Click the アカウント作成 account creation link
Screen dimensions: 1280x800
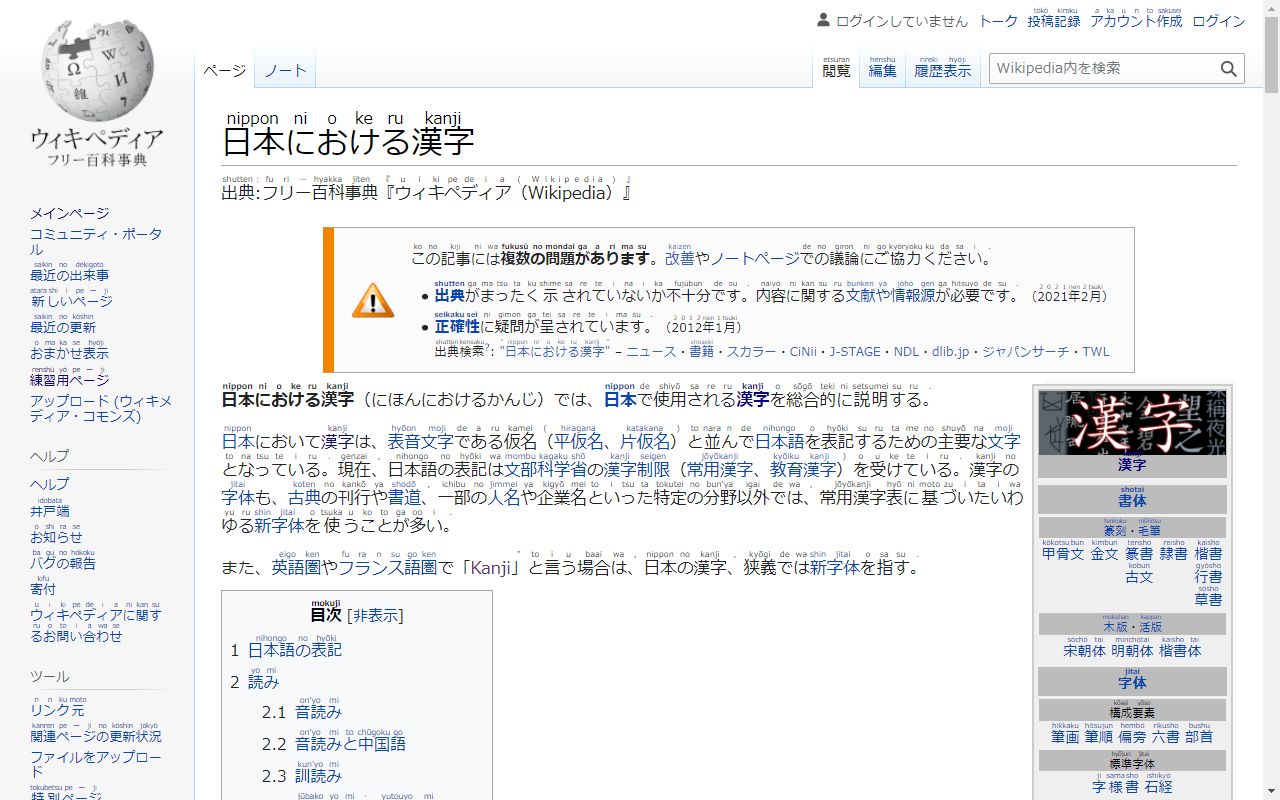[1135, 20]
